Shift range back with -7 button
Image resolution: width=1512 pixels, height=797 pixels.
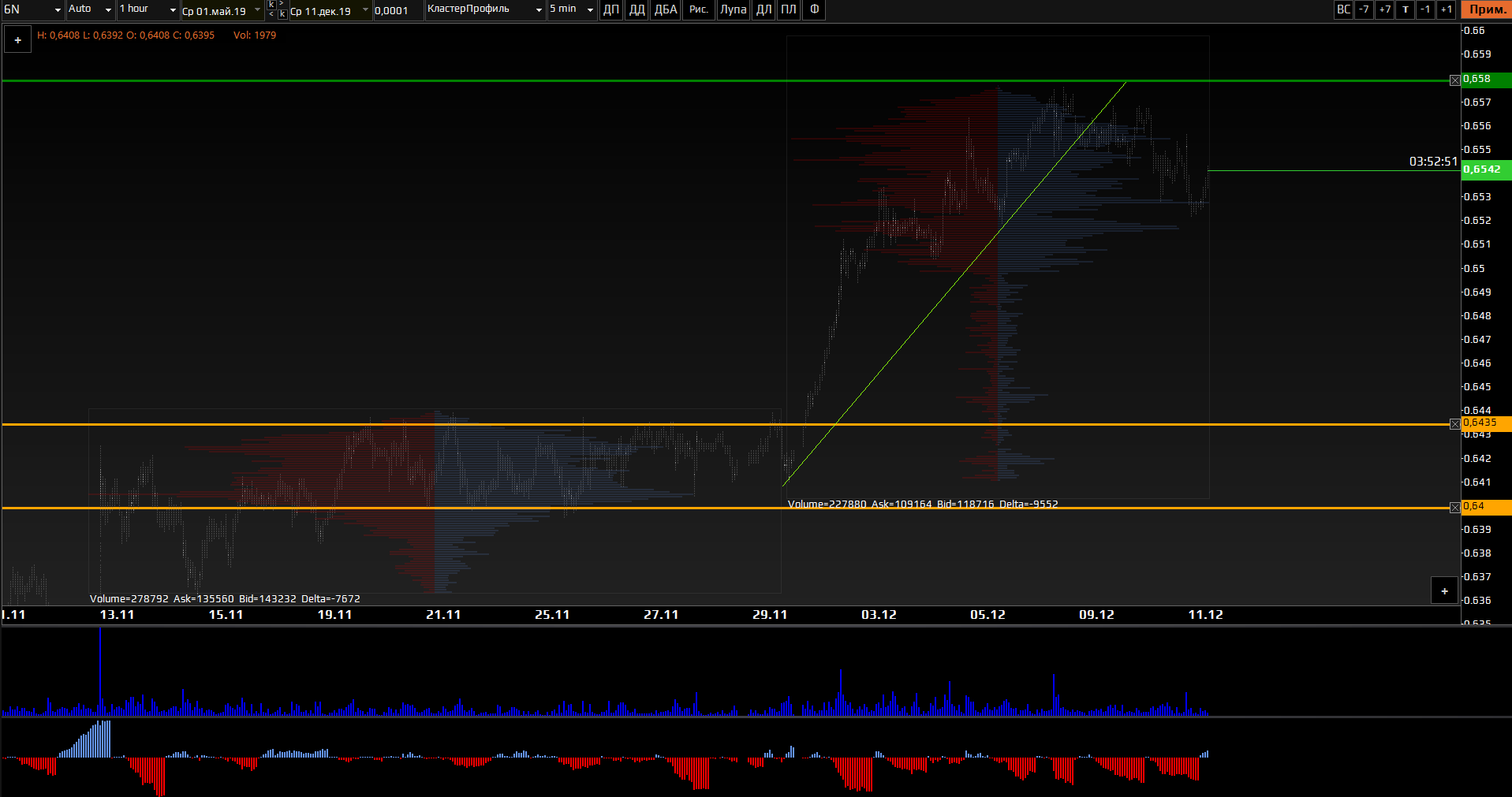point(1364,9)
